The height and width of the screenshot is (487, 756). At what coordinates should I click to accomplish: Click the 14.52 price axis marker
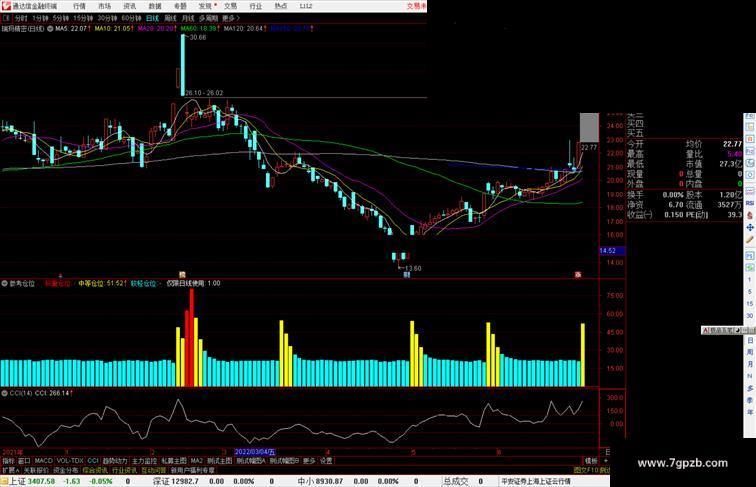pos(611,251)
